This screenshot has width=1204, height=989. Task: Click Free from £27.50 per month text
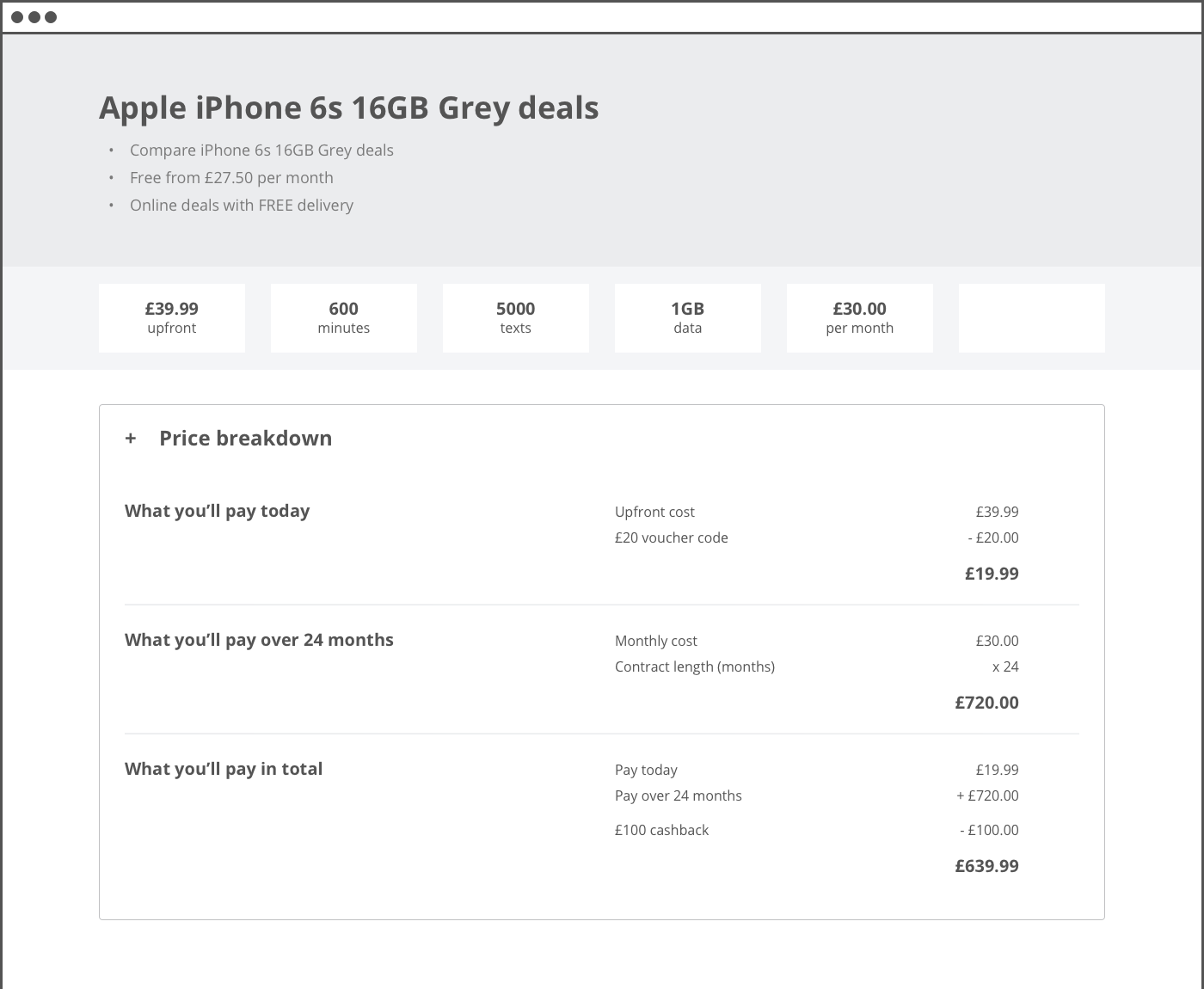(231, 178)
